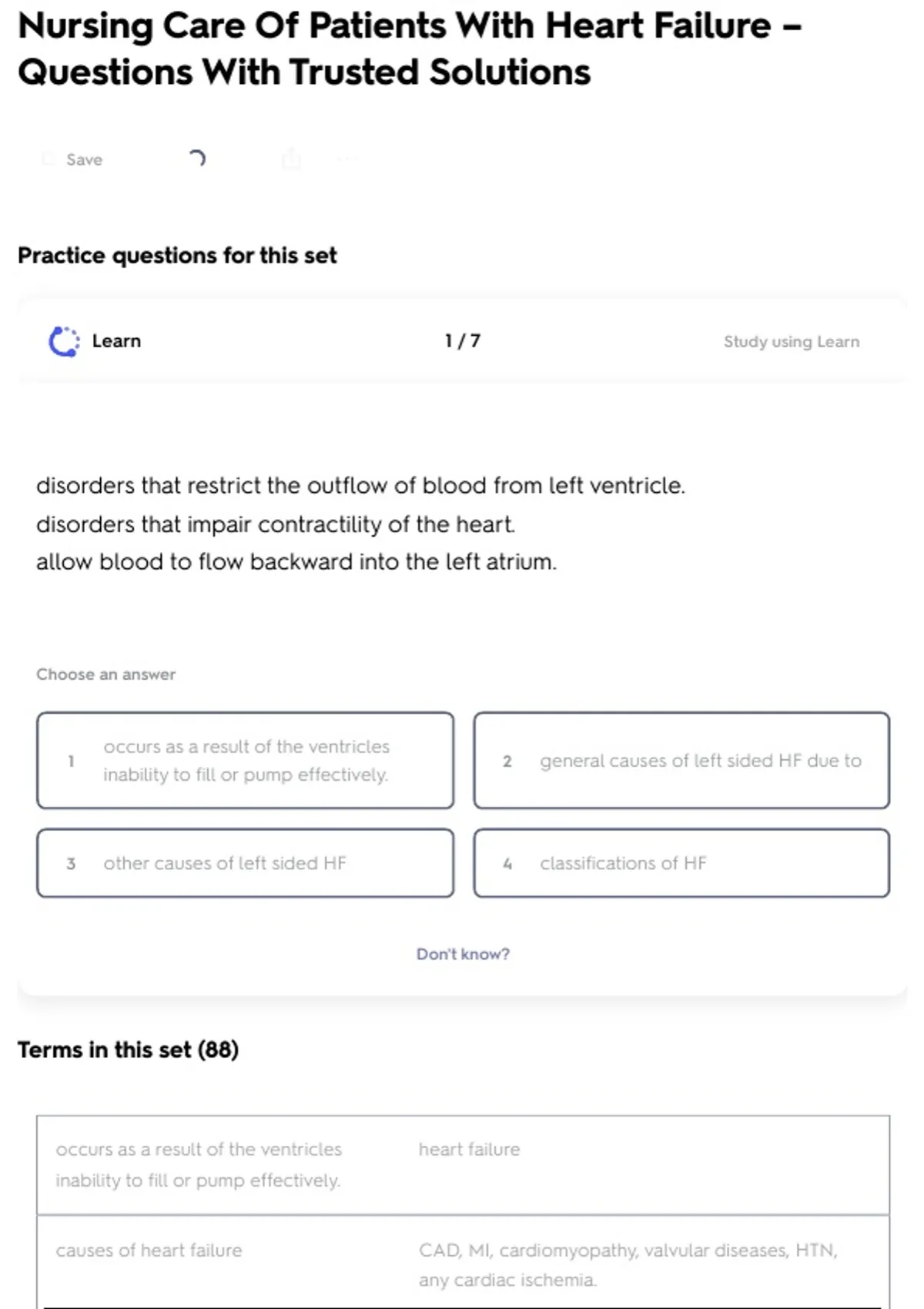Click the Learn mode label
Screen dimensions: 924x1309
pos(116,341)
